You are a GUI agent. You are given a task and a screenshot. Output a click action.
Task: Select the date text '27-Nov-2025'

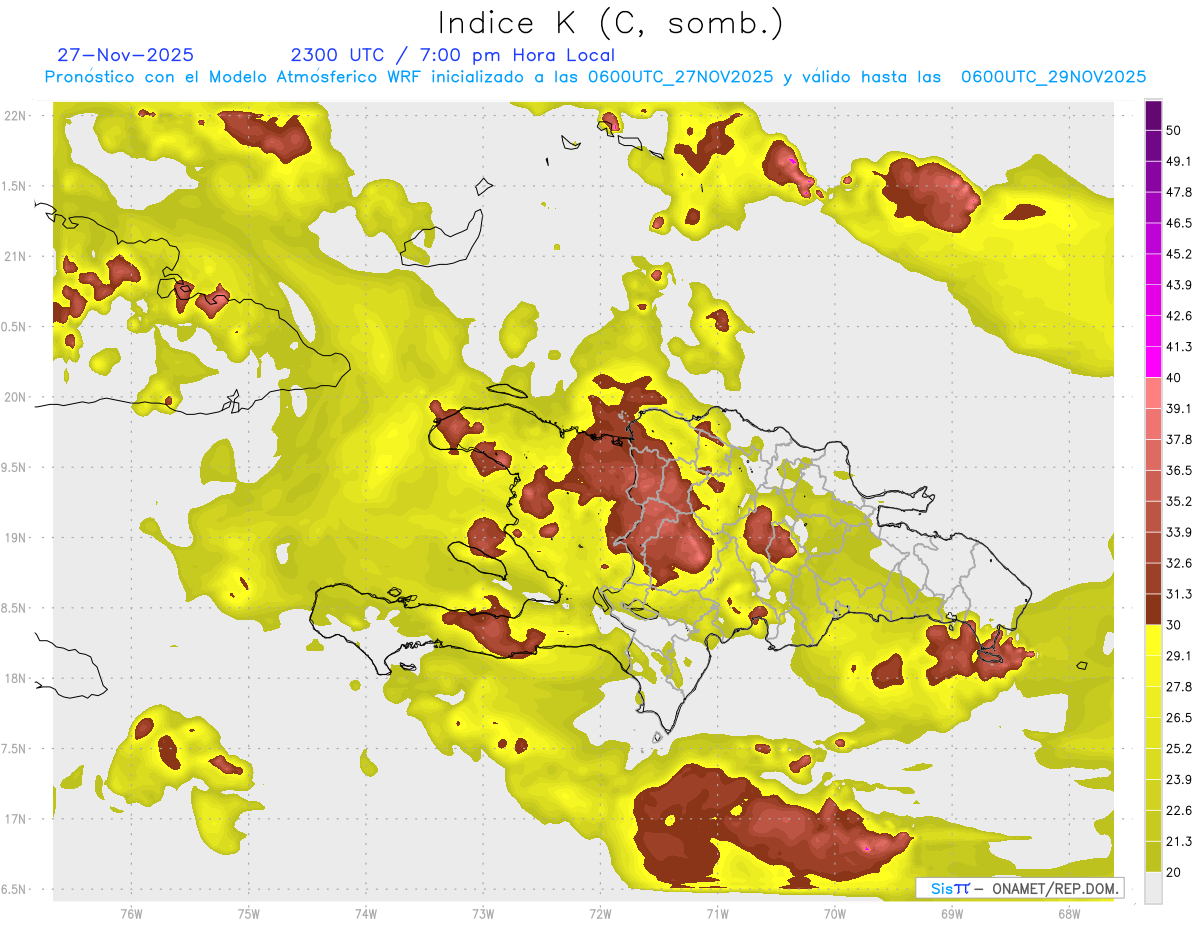pos(125,55)
